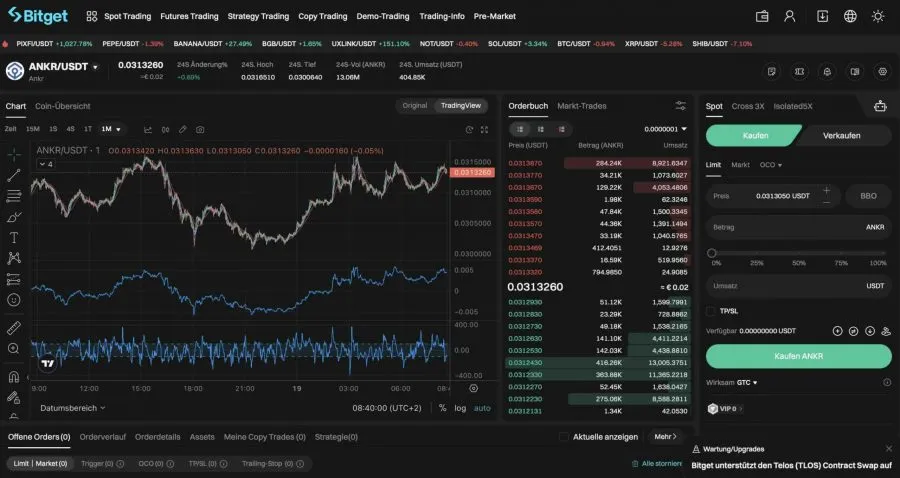Switch to the Coin-Übersicht tab
The height and width of the screenshot is (478, 900).
tap(63, 106)
